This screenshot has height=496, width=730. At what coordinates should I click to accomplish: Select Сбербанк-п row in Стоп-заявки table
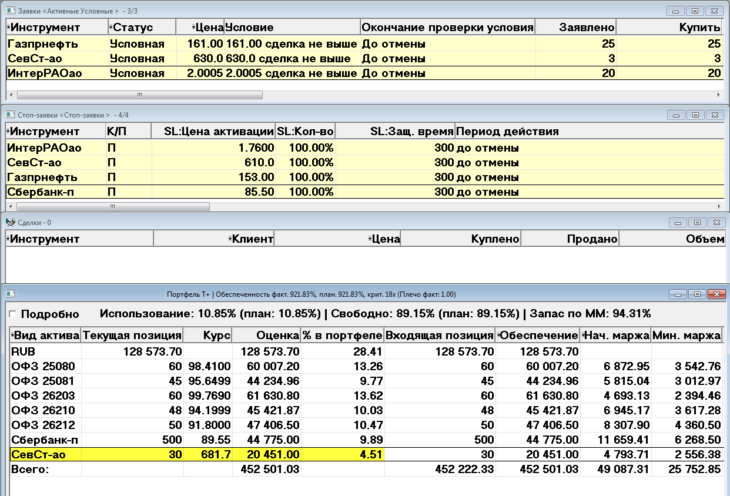coord(365,192)
